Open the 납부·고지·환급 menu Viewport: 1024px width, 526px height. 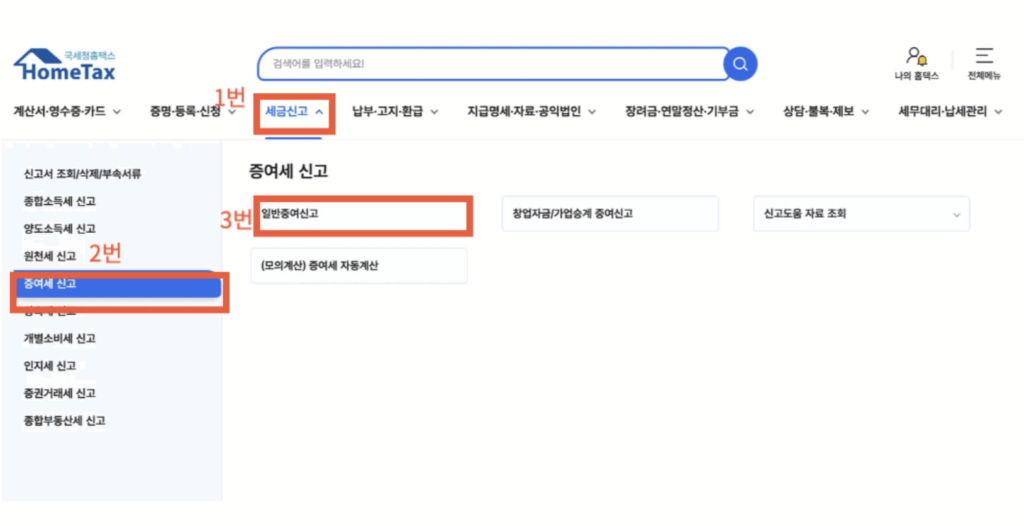(x=395, y=112)
